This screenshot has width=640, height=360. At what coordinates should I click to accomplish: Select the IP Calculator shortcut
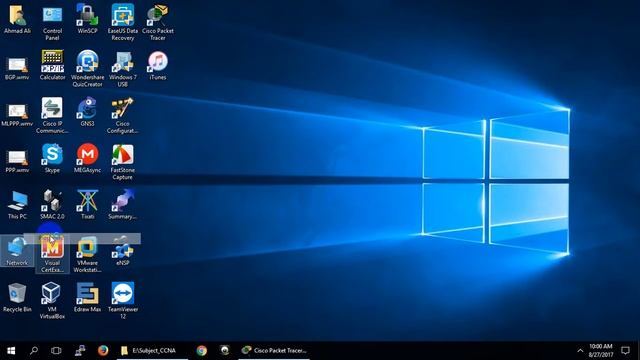pyautogui.click(x=52, y=65)
